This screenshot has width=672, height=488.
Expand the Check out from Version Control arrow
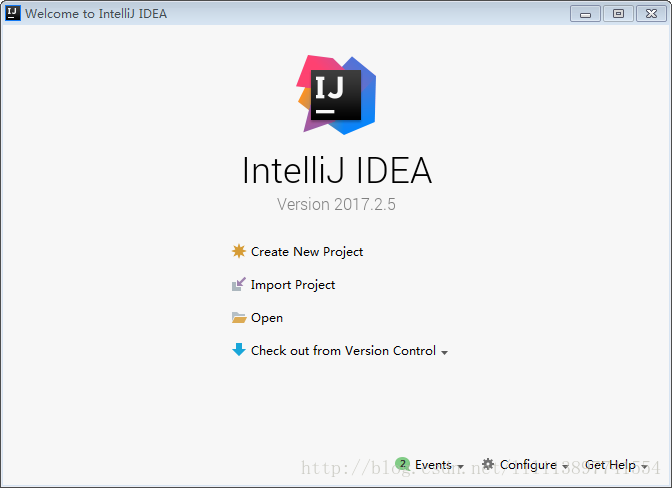point(444,353)
